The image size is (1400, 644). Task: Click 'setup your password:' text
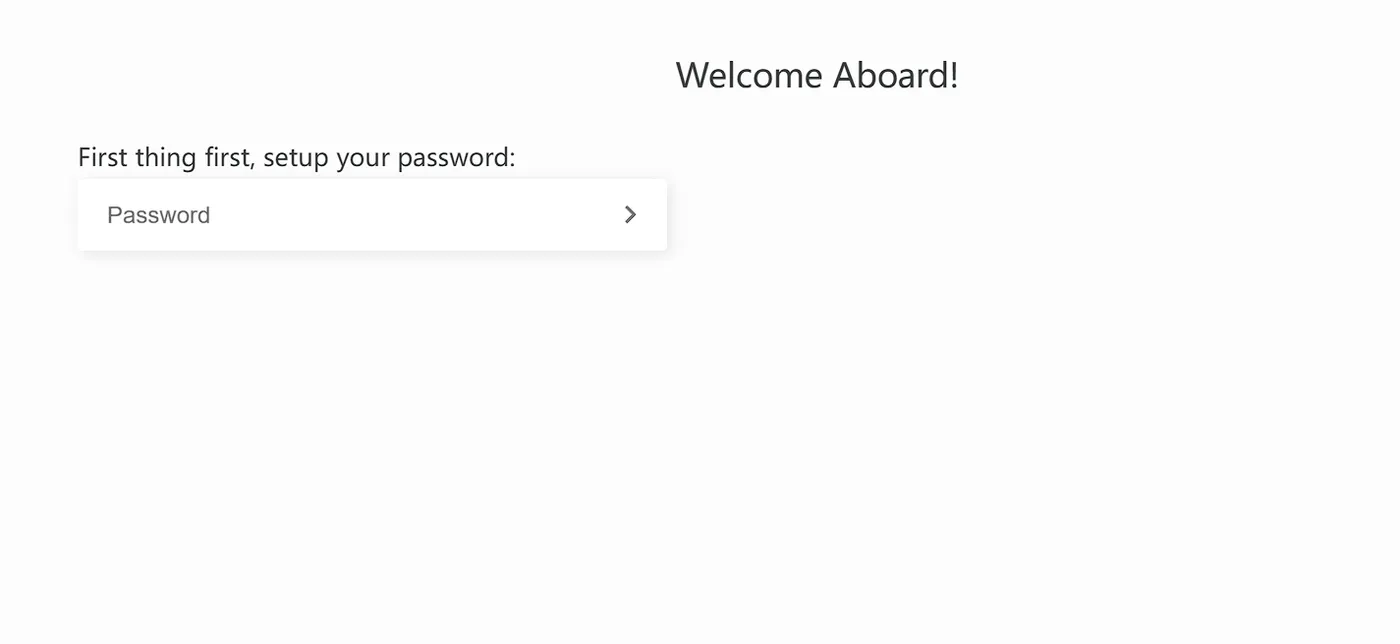point(389,157)
